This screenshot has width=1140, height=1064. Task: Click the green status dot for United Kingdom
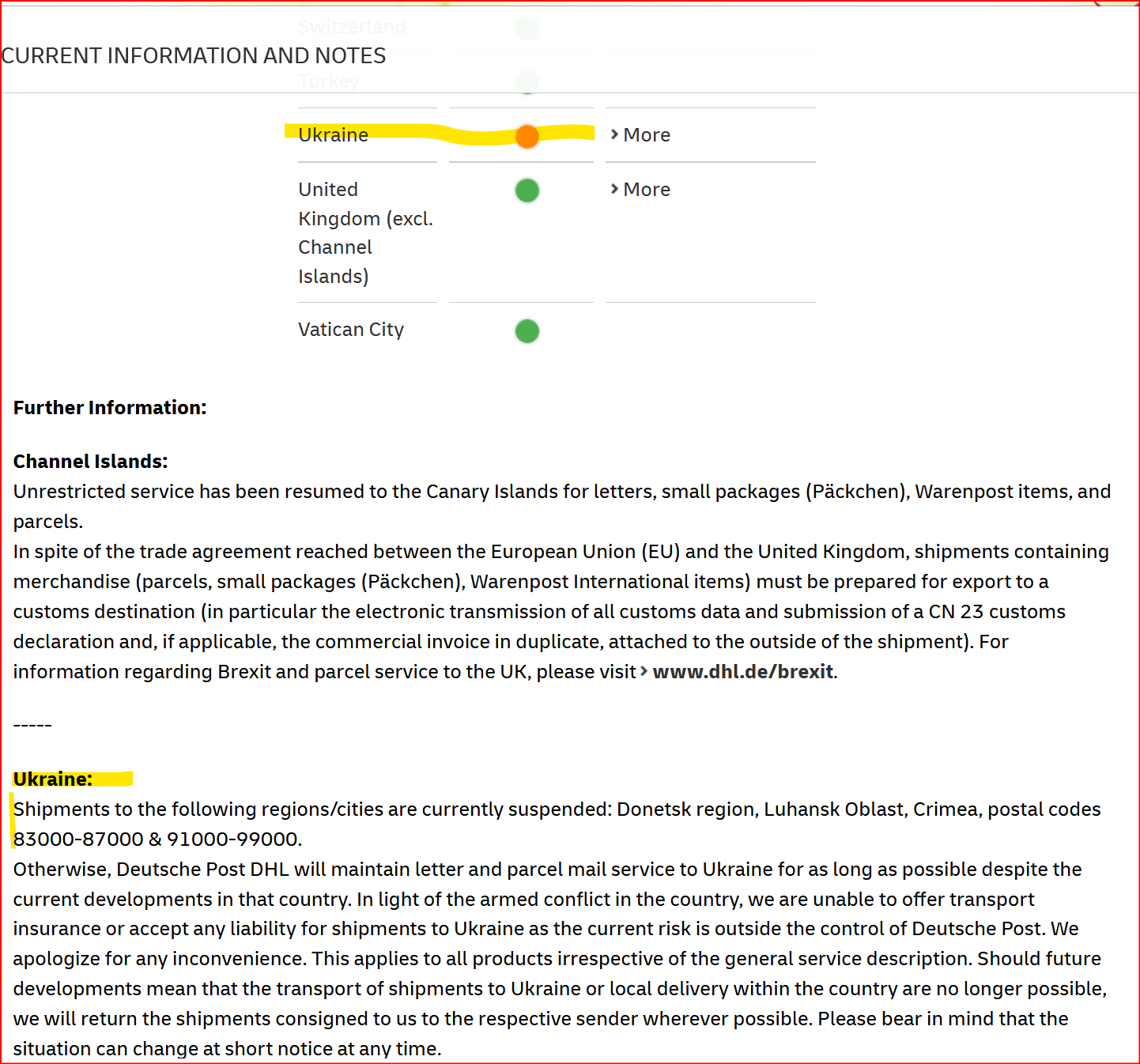(527, 191)
